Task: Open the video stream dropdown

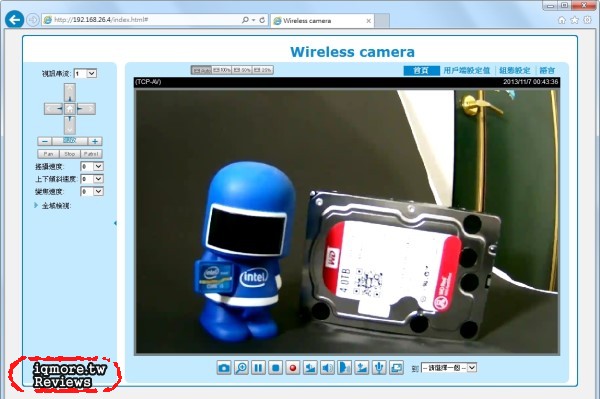Action: coord(85,73)
